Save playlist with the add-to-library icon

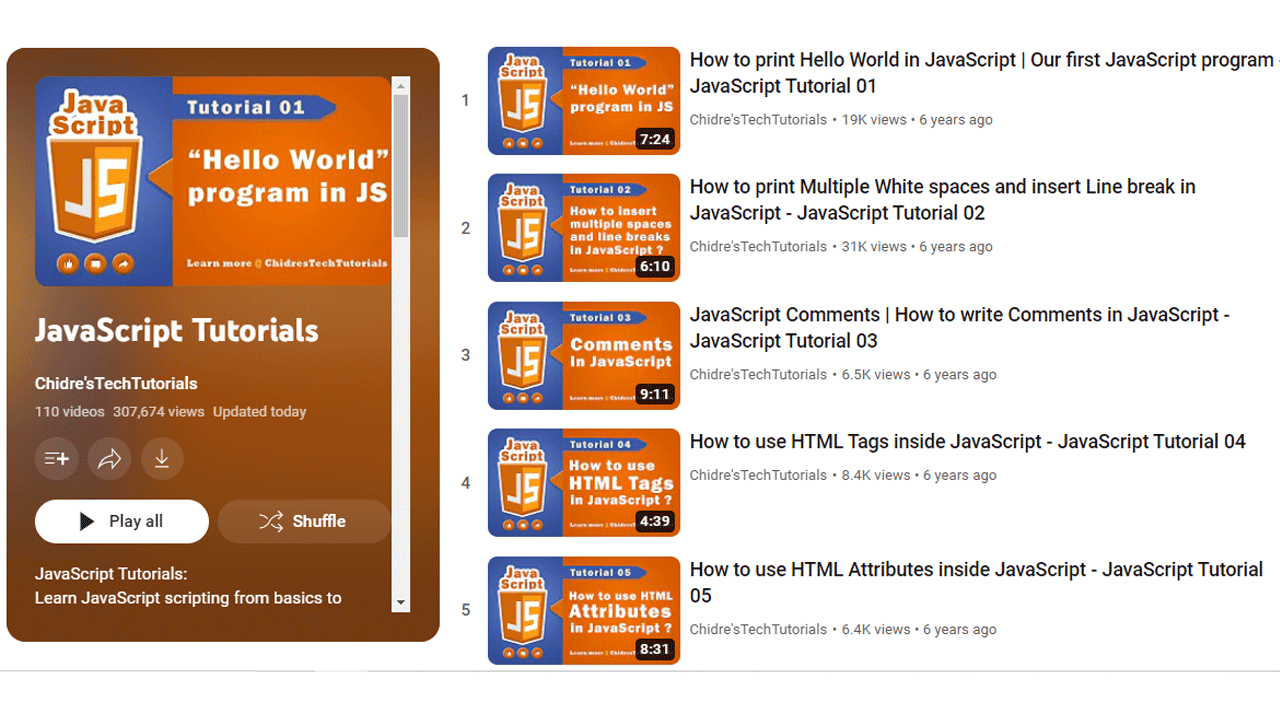pyautogui.click(x=57, y=459)
